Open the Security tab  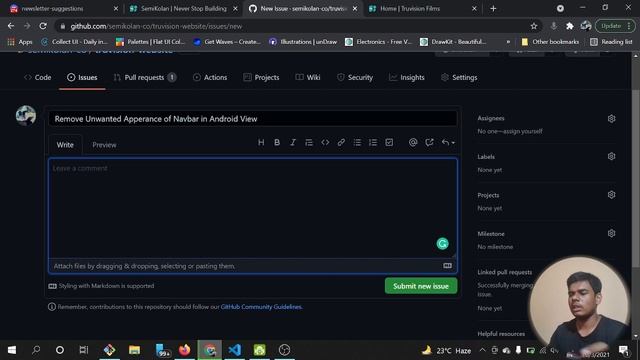coord(355,77)
